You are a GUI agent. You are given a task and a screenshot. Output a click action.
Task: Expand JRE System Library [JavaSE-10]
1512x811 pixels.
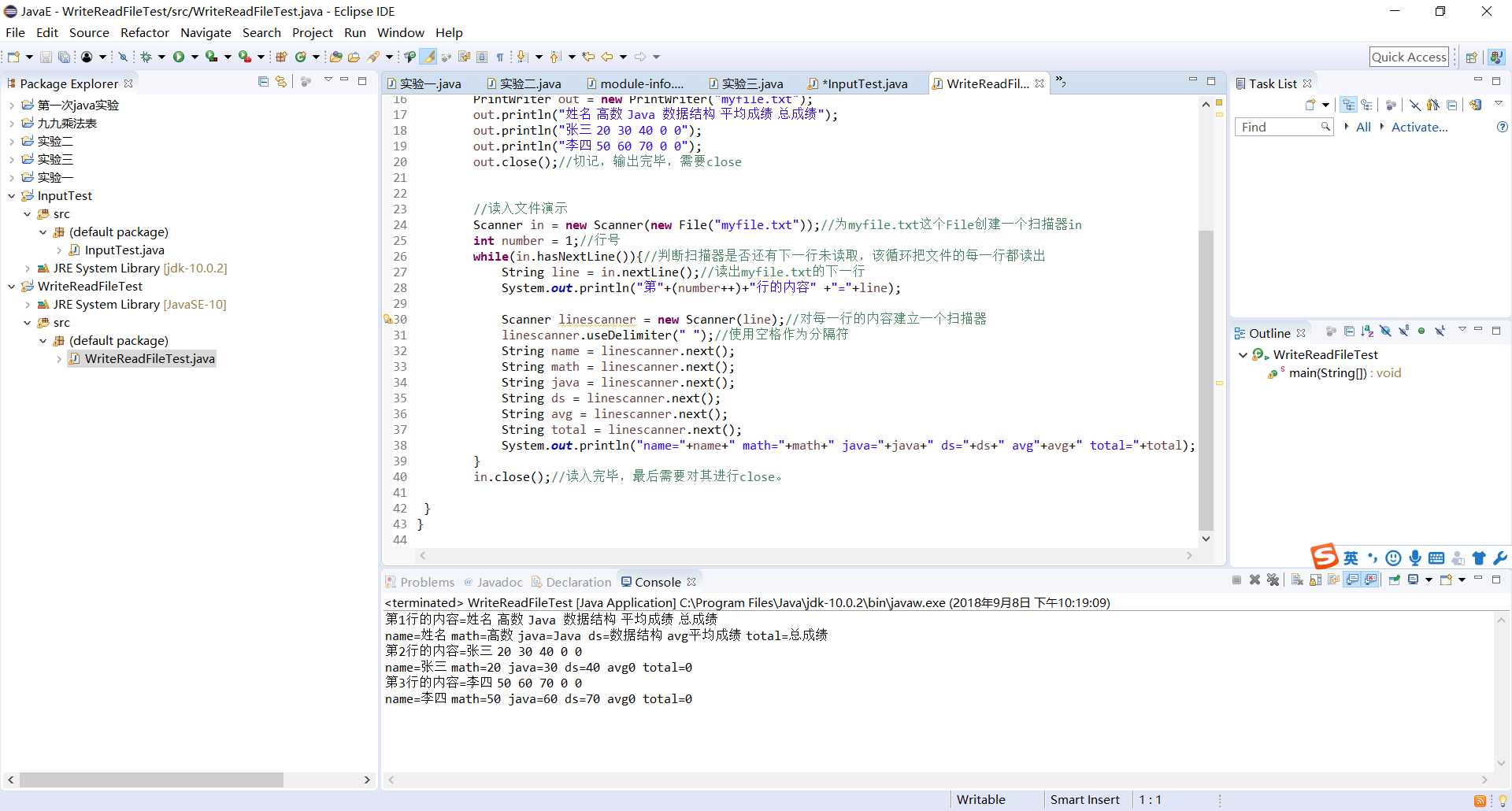pos(28,305)
